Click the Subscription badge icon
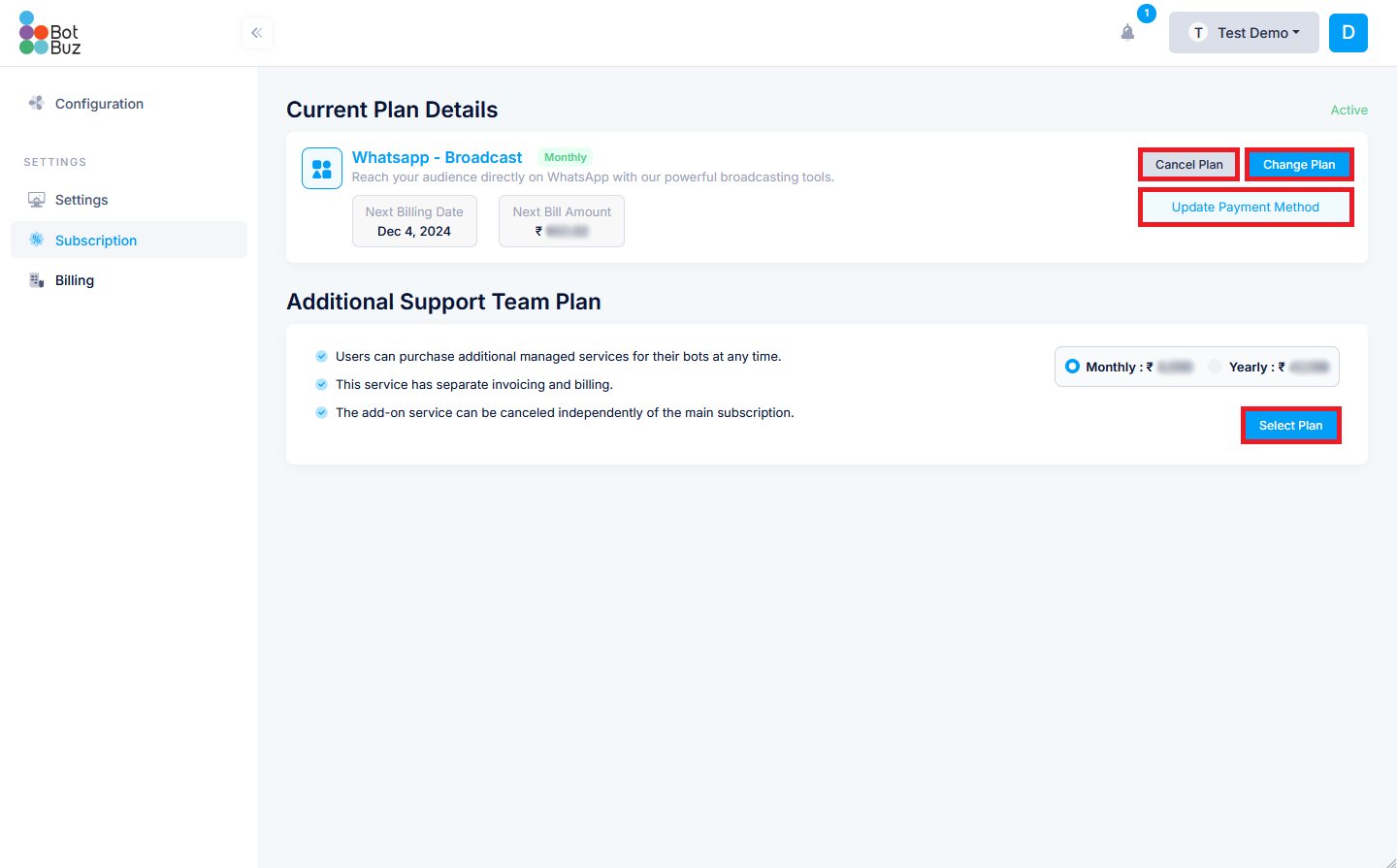 coord(37,240)
